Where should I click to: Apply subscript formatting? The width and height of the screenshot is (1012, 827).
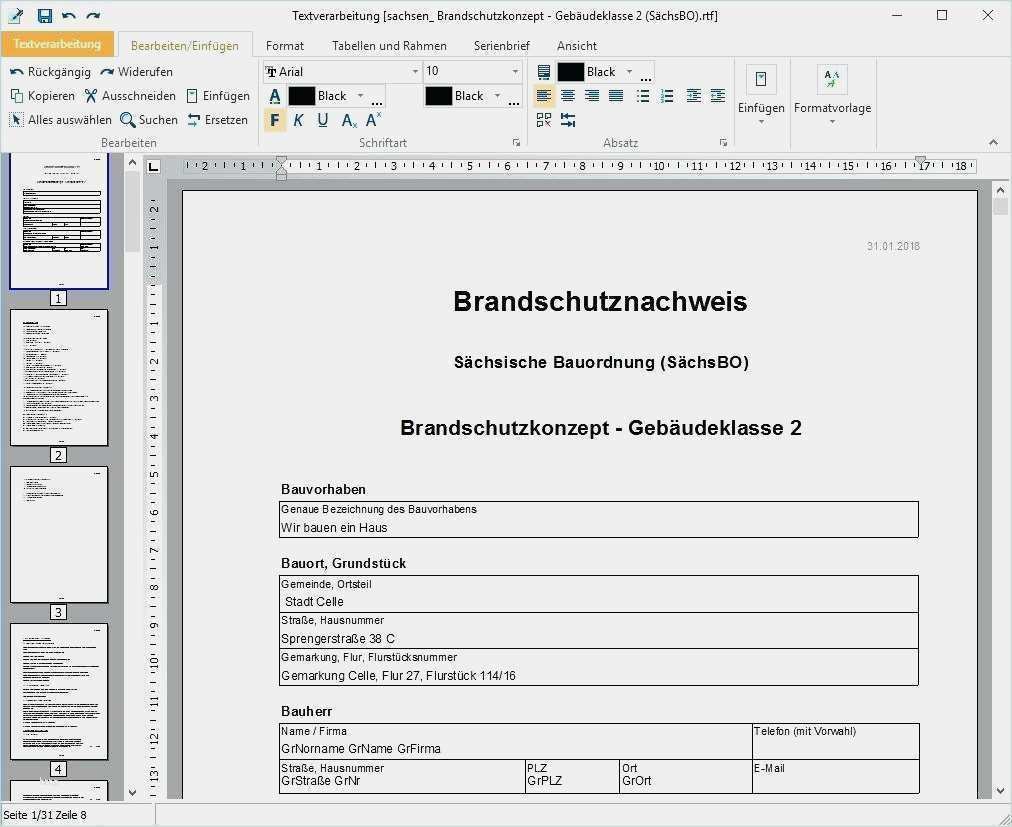pos(348,120)
